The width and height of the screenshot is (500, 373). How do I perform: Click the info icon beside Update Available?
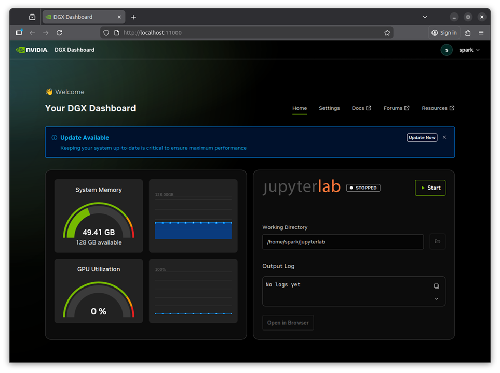coord(54,138)
